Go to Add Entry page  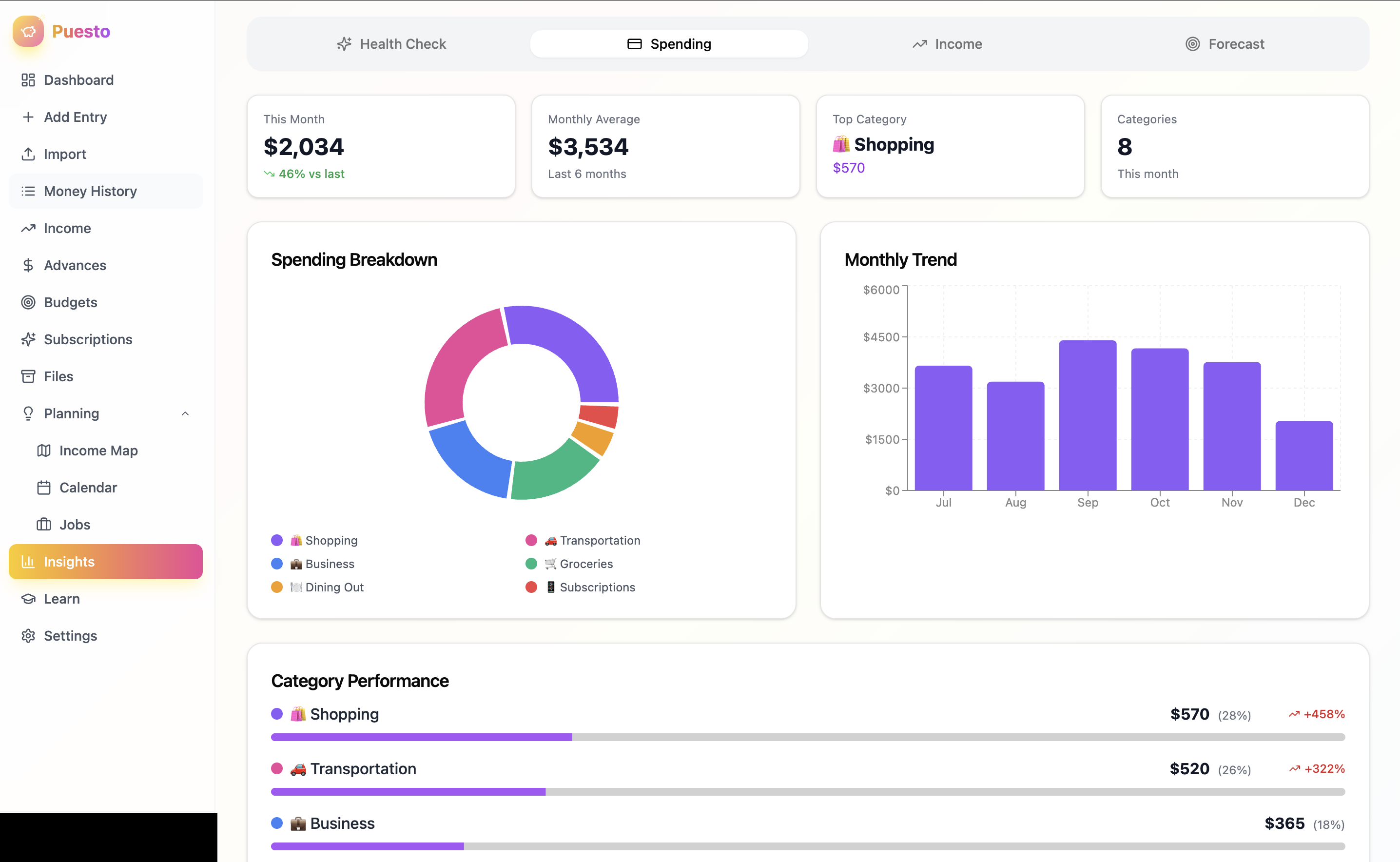coord(75,117)
